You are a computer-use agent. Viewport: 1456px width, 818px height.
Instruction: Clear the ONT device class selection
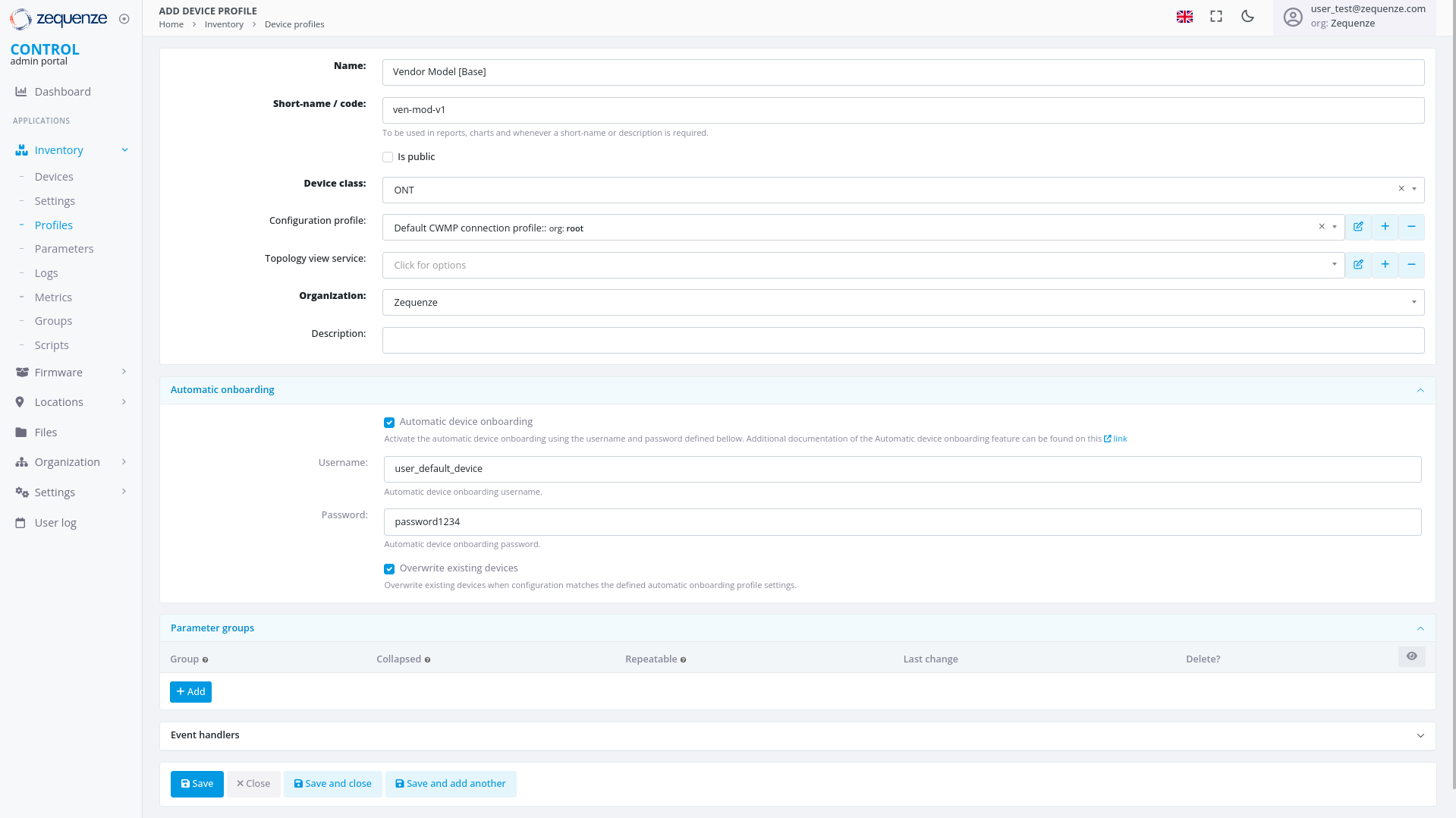click(x=1401, y=189)
